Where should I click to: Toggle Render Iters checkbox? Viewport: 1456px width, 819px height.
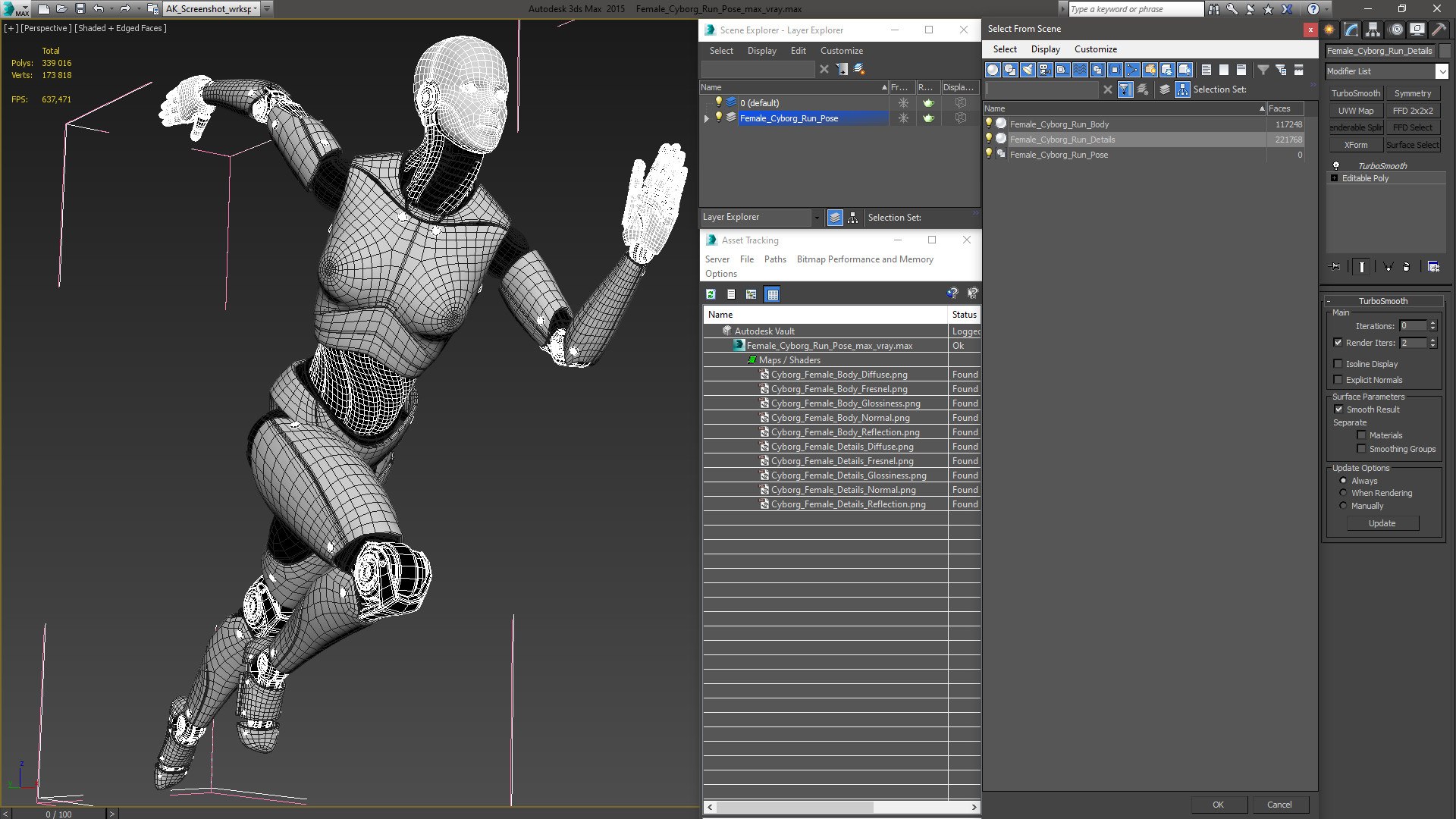coord(1338,343)
